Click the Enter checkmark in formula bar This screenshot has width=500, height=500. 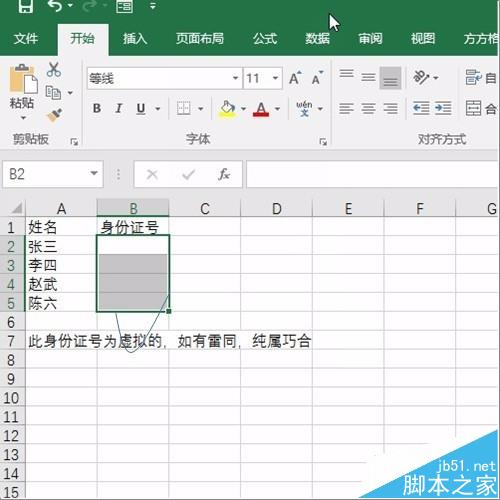188,174
